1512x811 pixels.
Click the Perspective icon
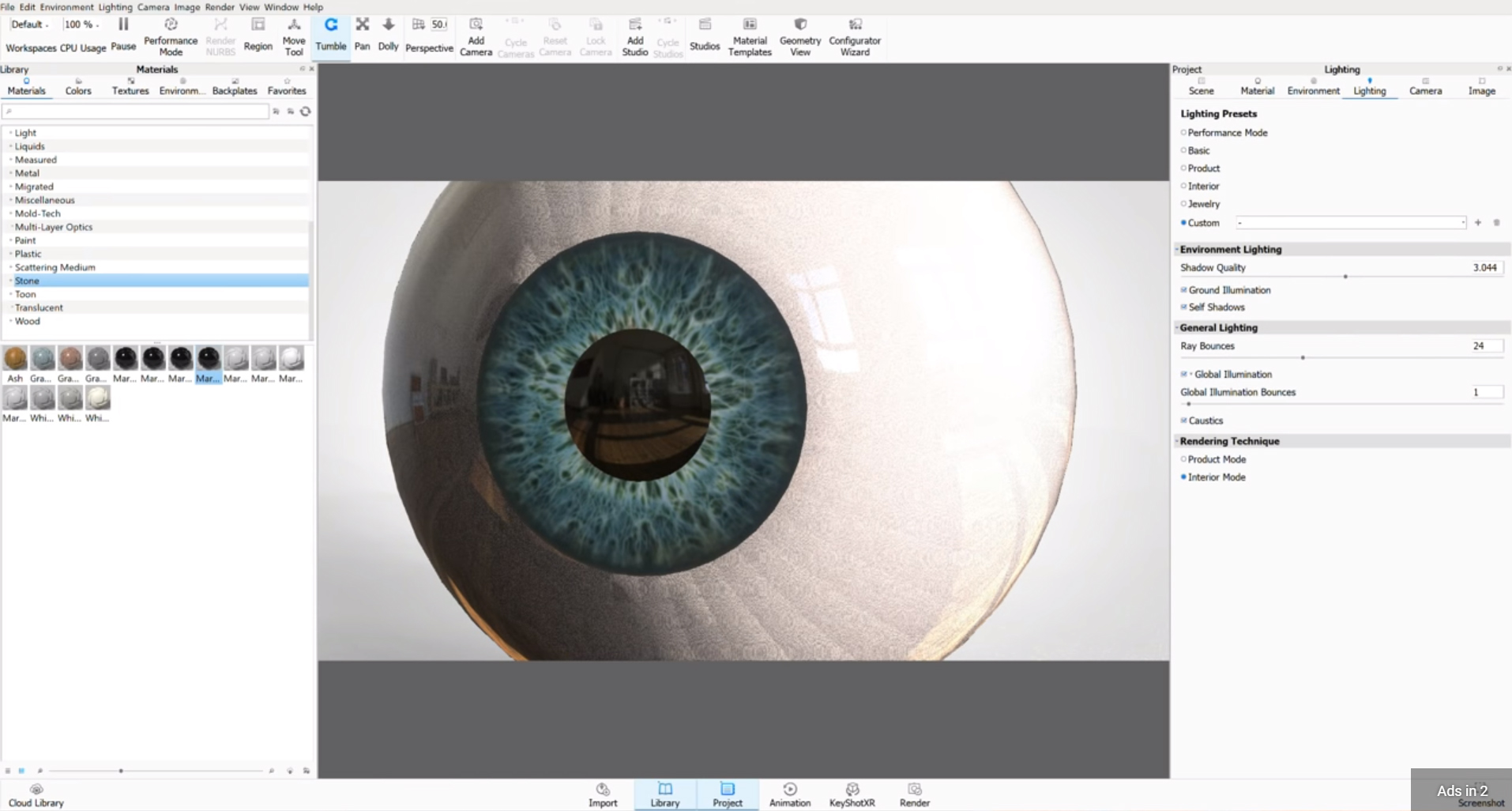tap(419, 25)
